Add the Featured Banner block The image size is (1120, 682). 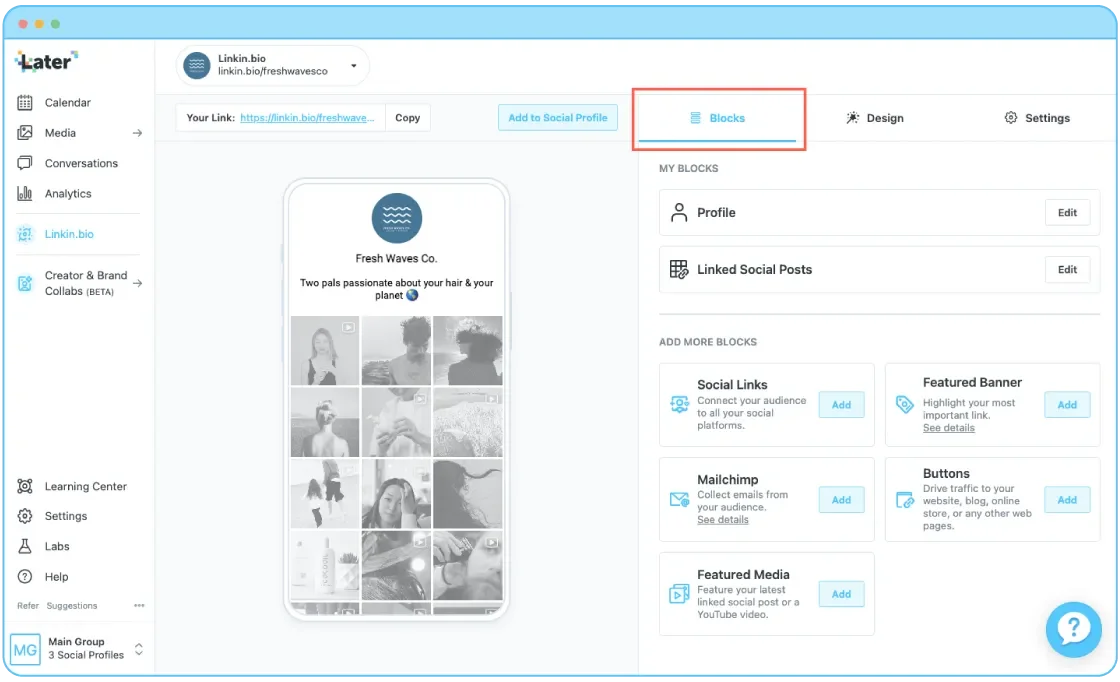[x=1067, y=405]
